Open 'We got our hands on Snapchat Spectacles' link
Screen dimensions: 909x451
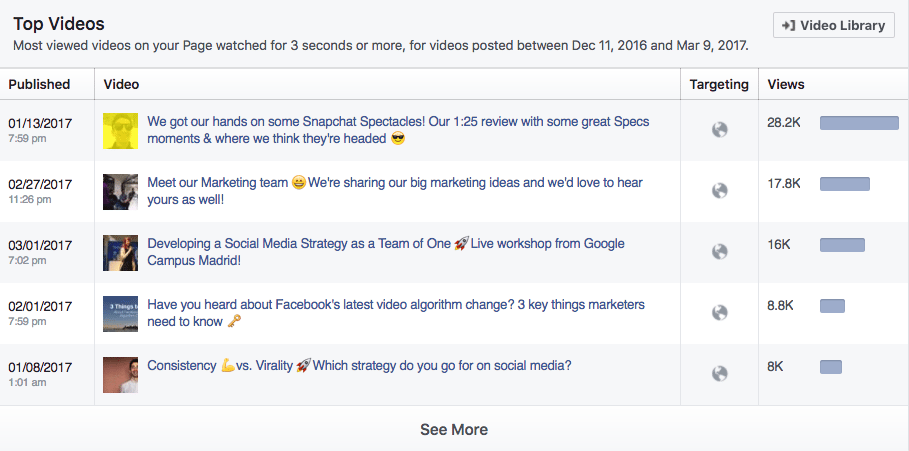pos(398,130)
